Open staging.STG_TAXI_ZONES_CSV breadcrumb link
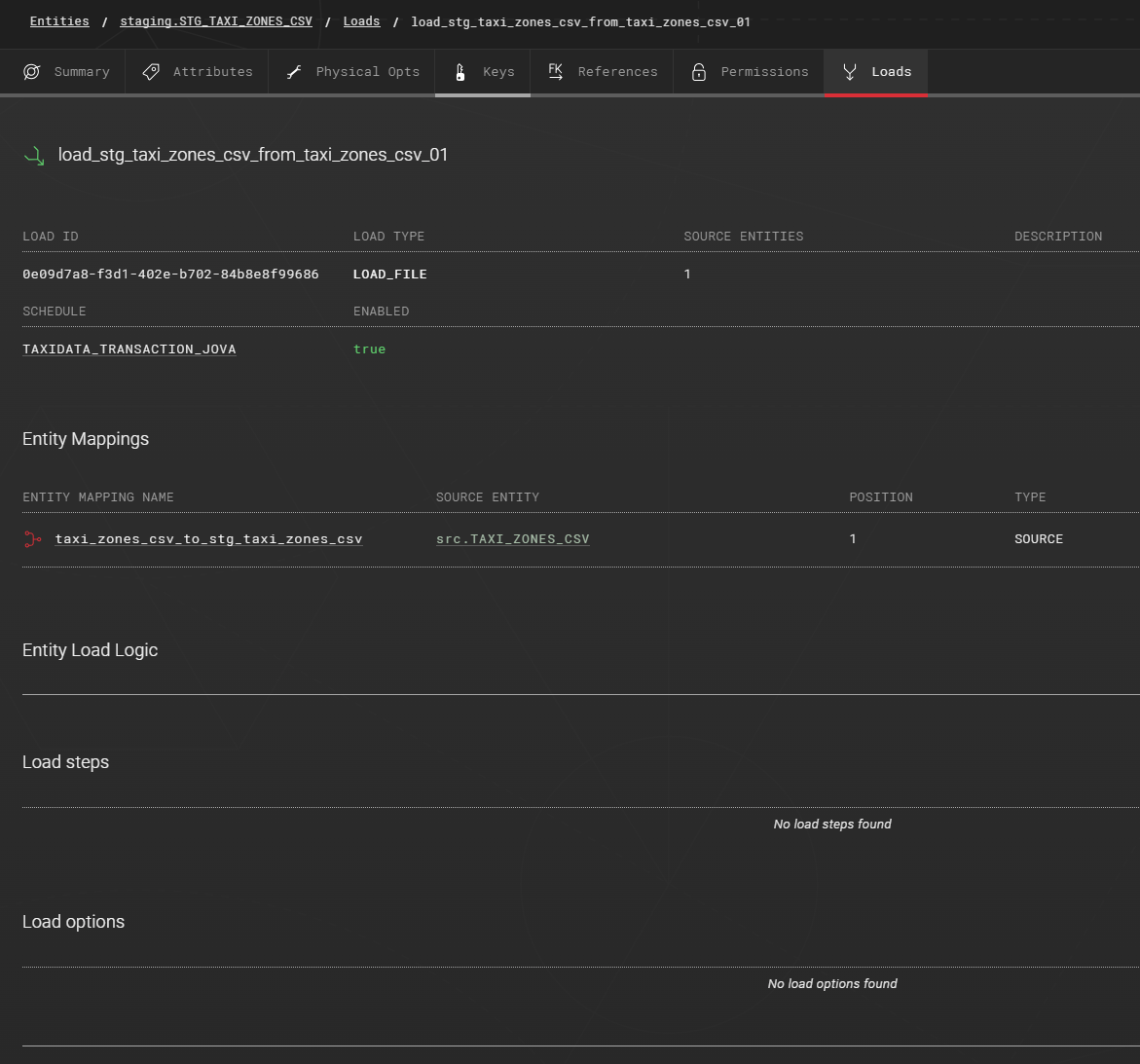1140x1064 pixels. [216, 21]
